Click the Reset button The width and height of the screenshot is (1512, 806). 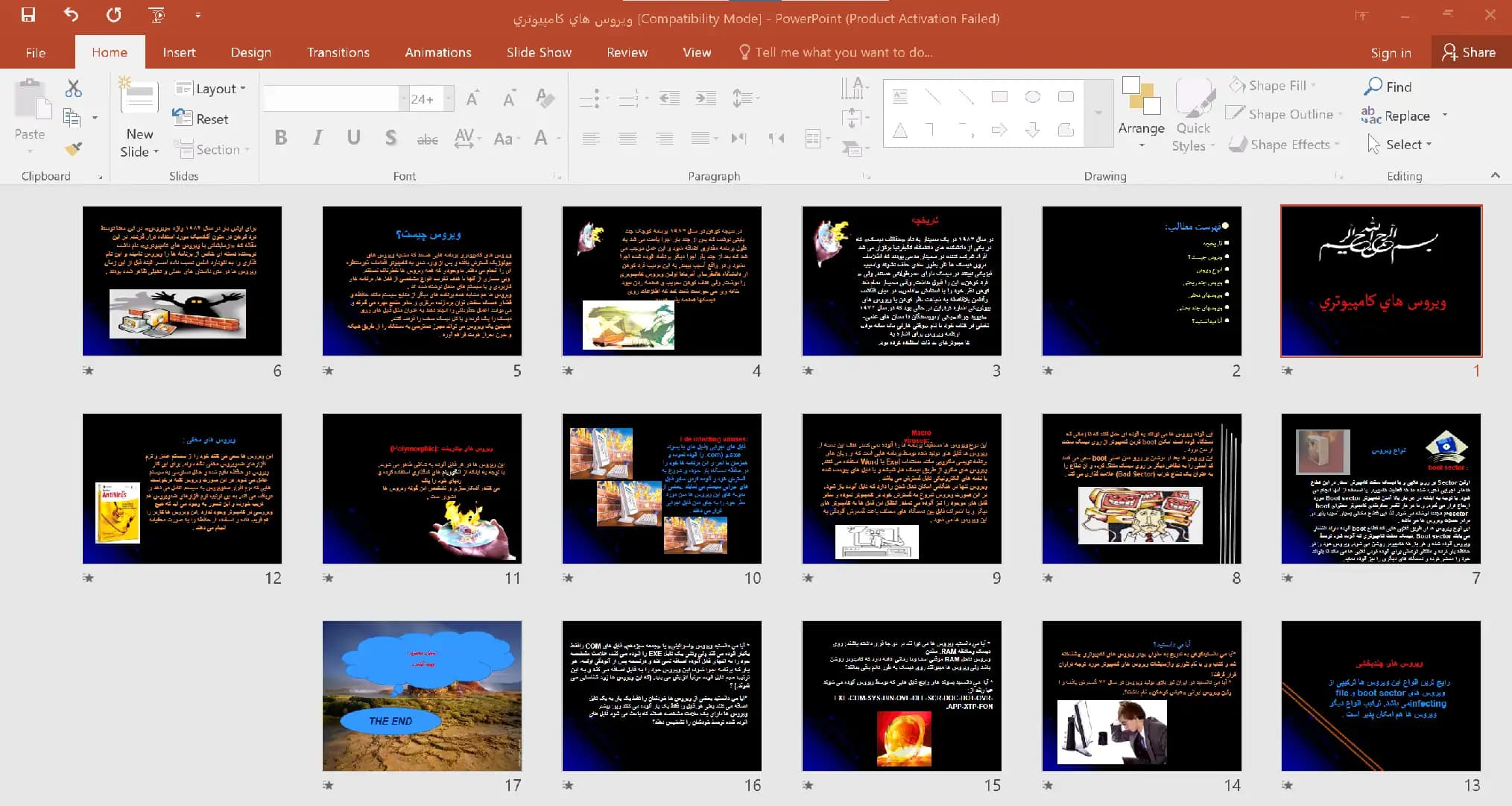(x=201, y=119)
